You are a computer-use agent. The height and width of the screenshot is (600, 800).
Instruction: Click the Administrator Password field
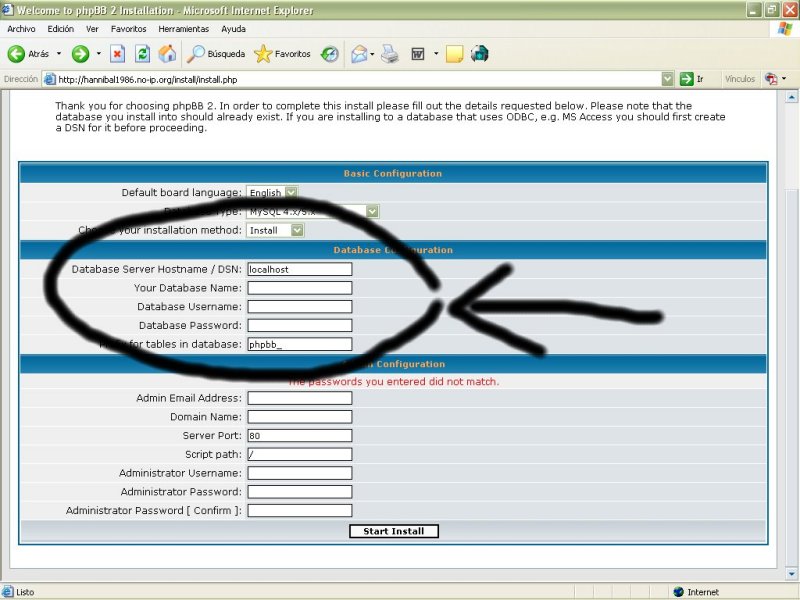300,492
